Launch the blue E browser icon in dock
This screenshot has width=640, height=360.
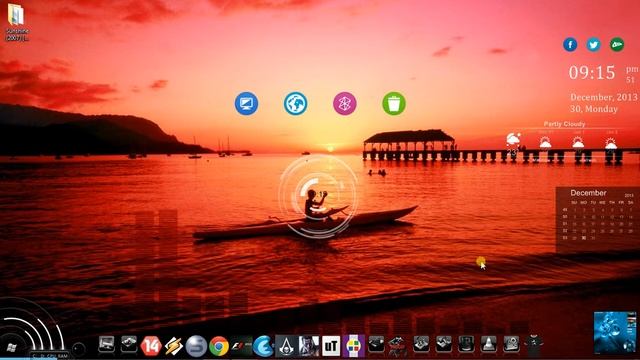[263, 346]
